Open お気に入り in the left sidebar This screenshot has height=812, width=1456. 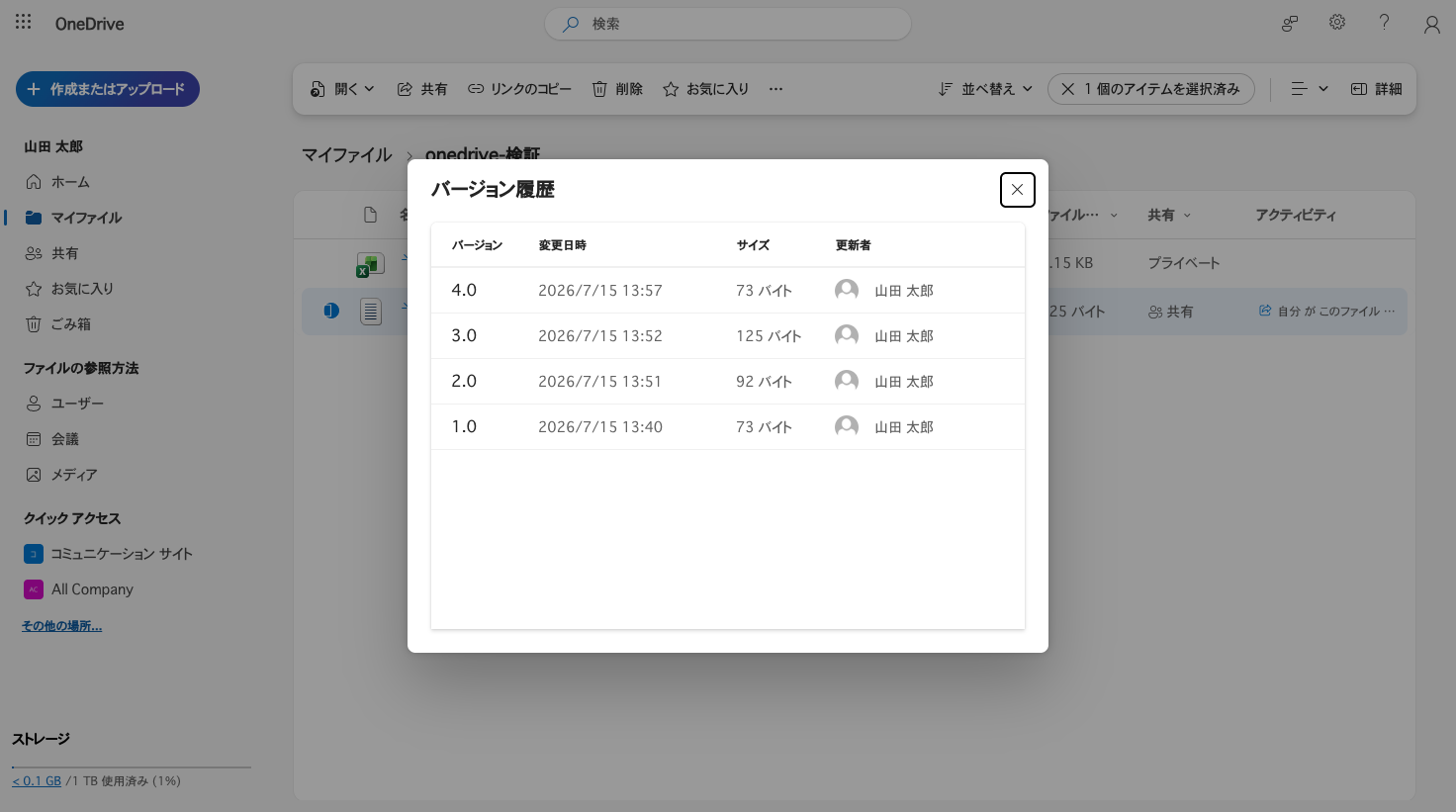[69, 289]
